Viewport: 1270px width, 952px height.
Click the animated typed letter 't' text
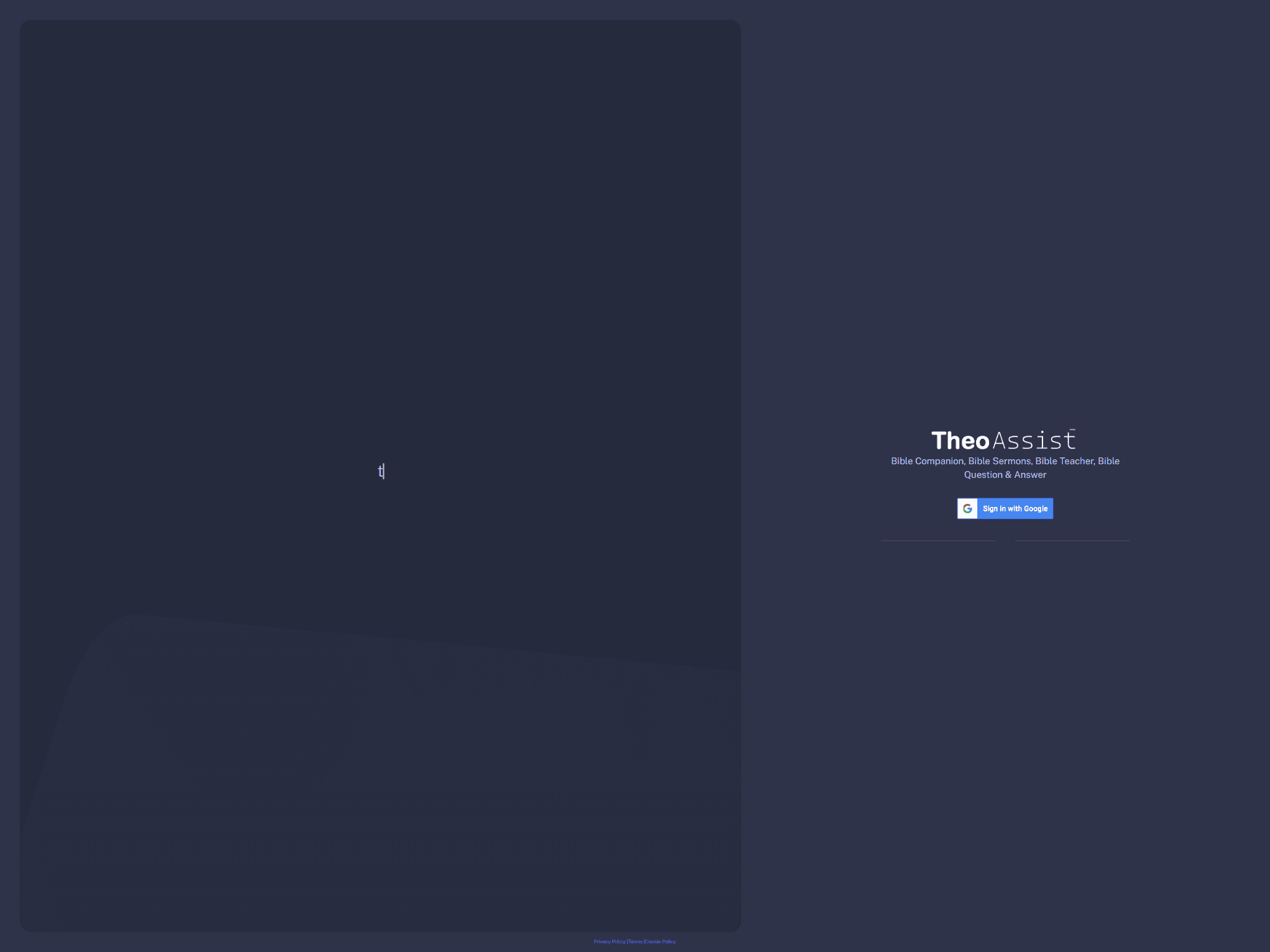(381, 471)
